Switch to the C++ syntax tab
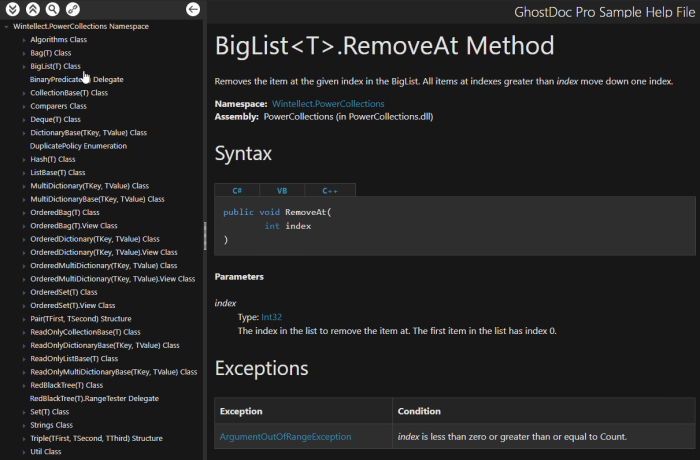700x460 pixels. click(330, 190)
